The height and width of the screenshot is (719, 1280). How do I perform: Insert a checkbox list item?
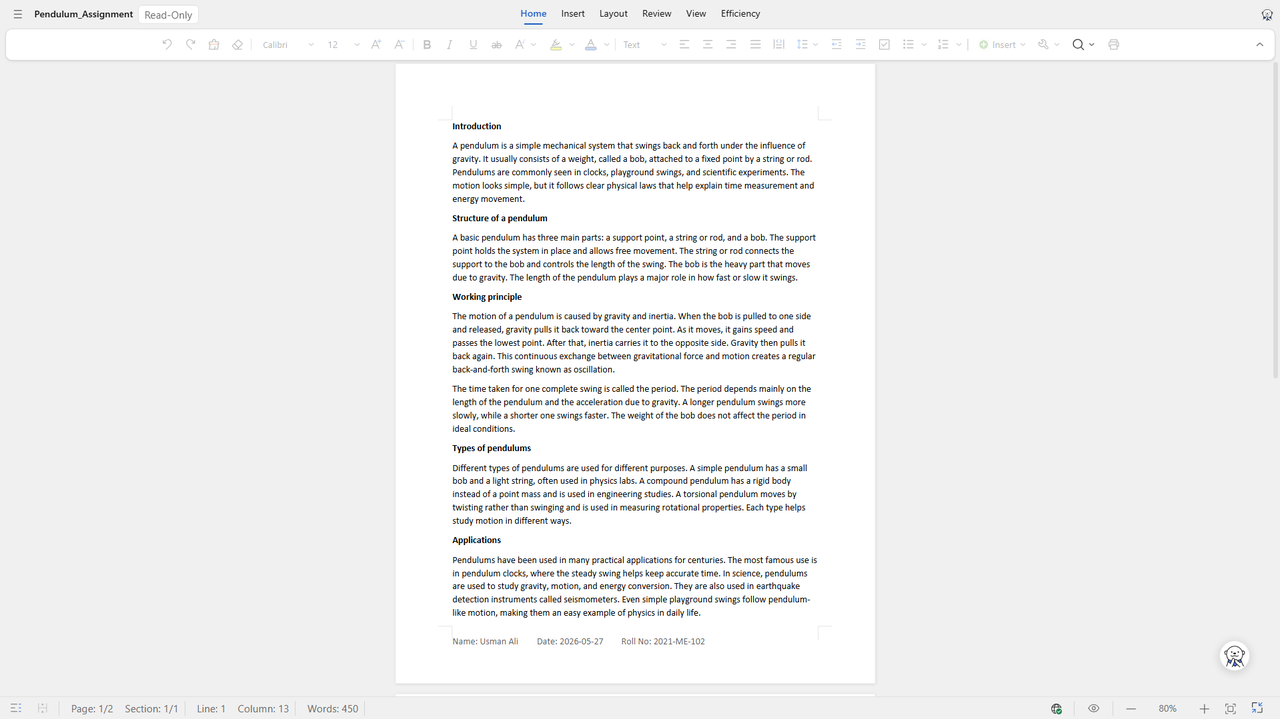[x=884, y=45]
